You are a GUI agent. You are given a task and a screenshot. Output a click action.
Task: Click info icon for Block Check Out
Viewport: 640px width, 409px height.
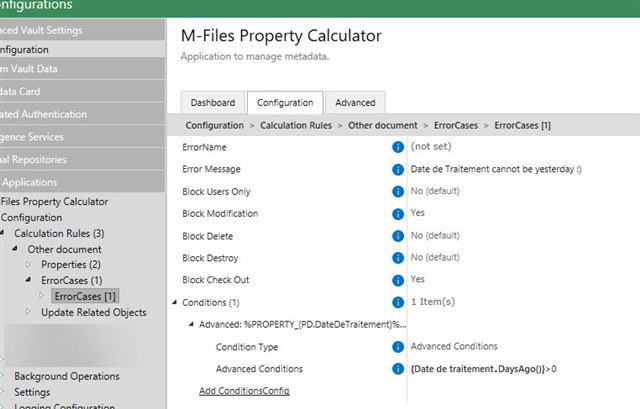click(398, 280)
